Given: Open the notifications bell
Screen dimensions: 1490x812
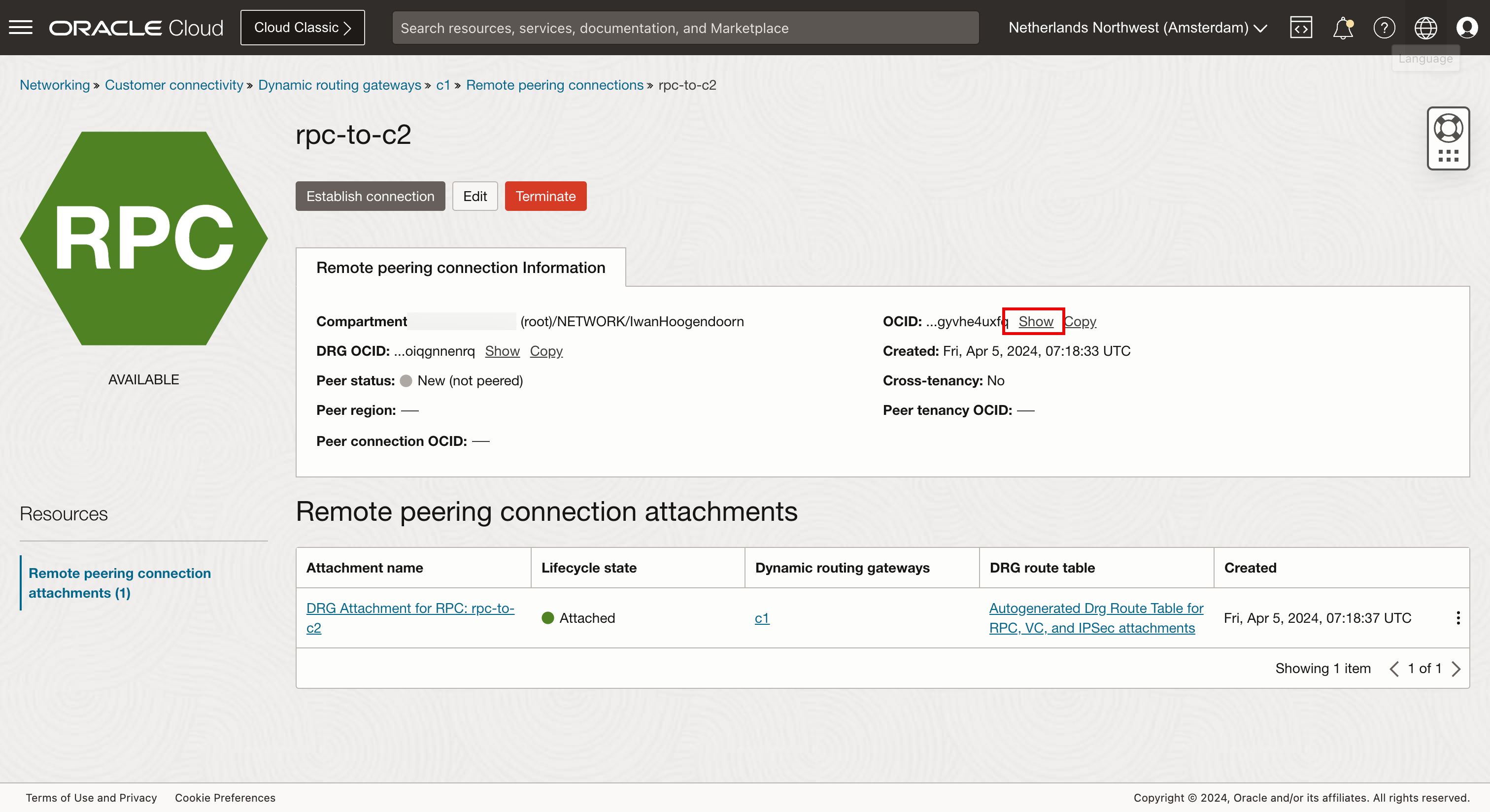Looking at the screenshot, I should 1343,27.
